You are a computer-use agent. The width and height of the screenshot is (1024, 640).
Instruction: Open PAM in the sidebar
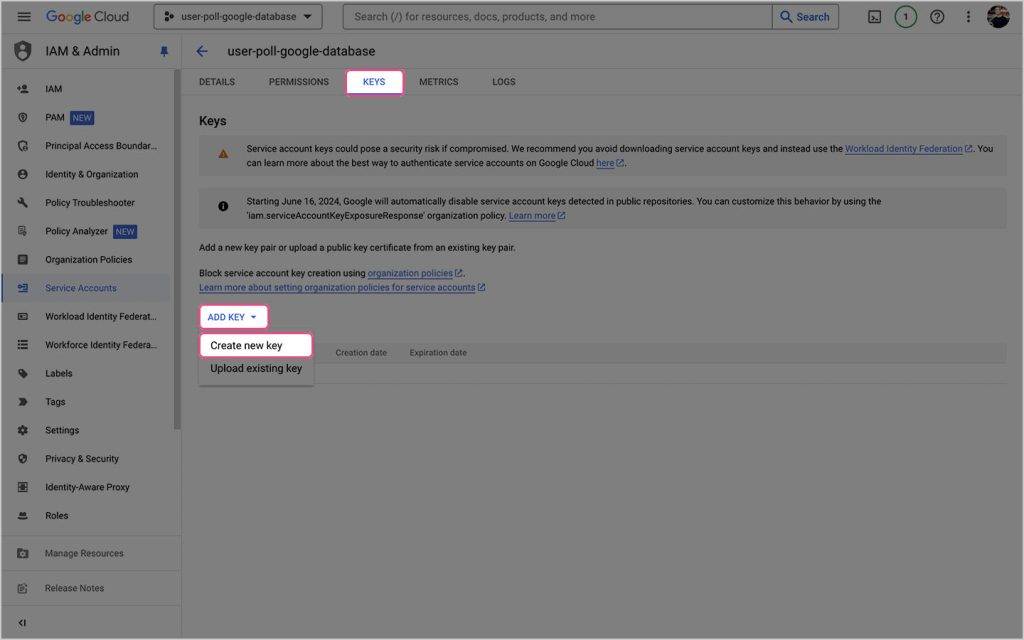(55, 118)
